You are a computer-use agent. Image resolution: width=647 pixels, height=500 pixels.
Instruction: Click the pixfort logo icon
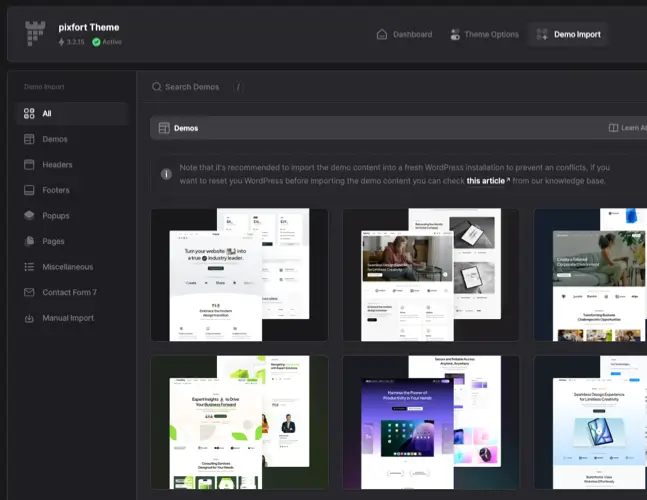coord(37,33)
